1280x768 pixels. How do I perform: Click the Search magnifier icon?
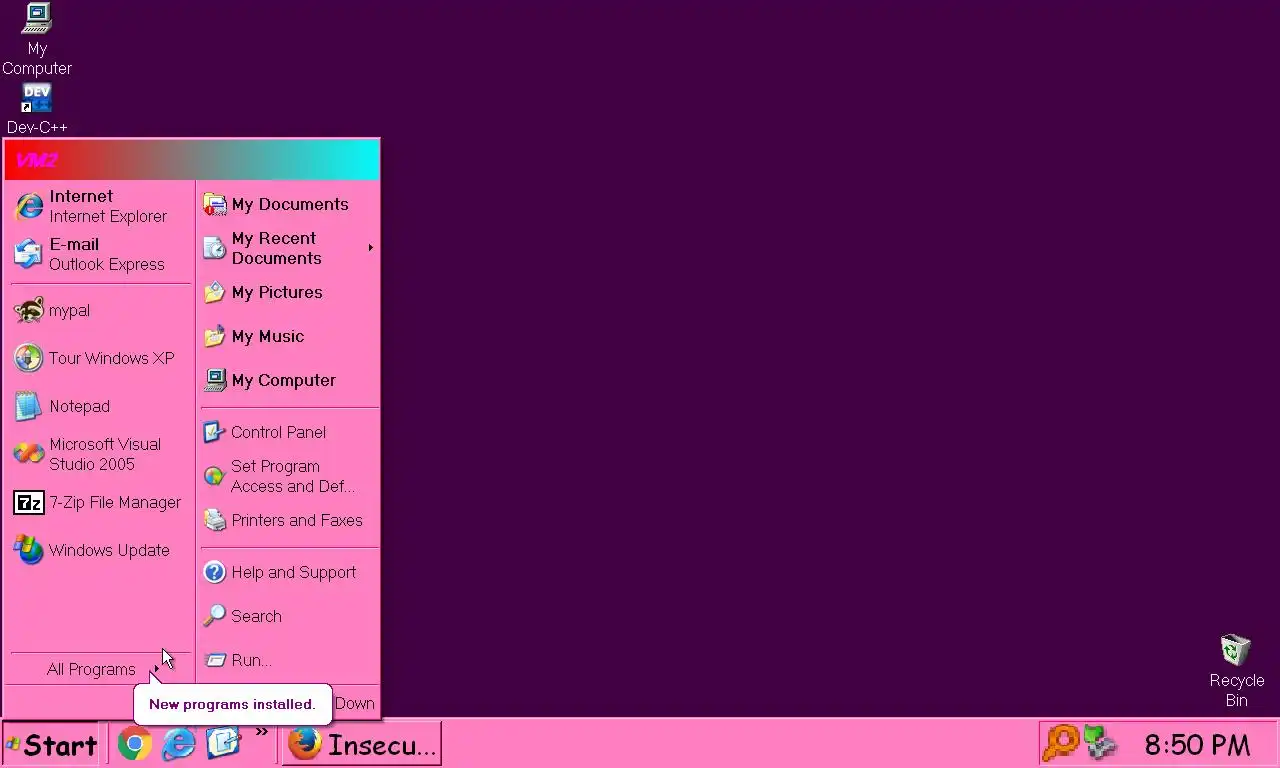pyautogui.click(x=215, y=616)
